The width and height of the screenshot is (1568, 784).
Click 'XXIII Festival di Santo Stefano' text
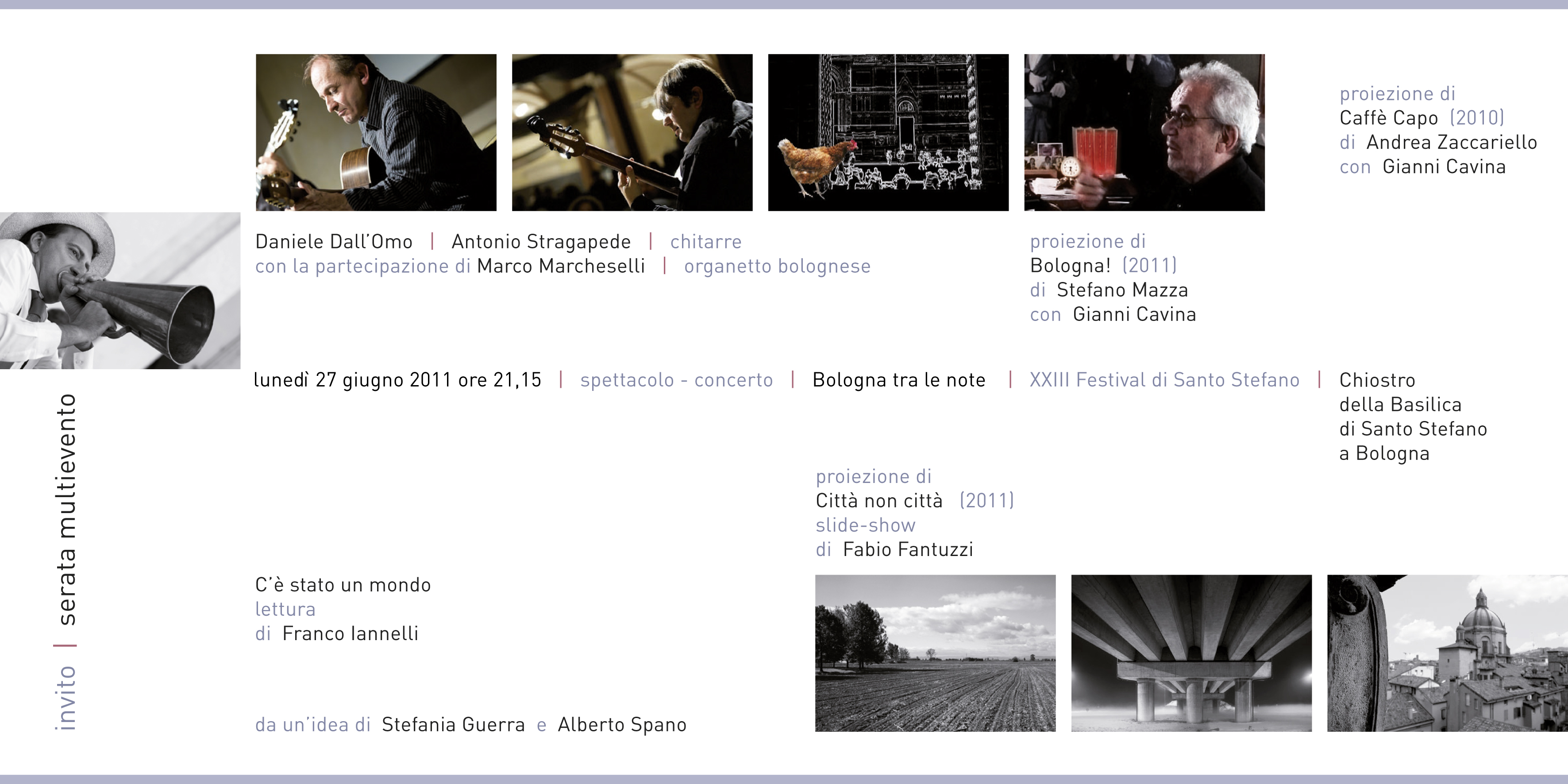coord(1164,380)
